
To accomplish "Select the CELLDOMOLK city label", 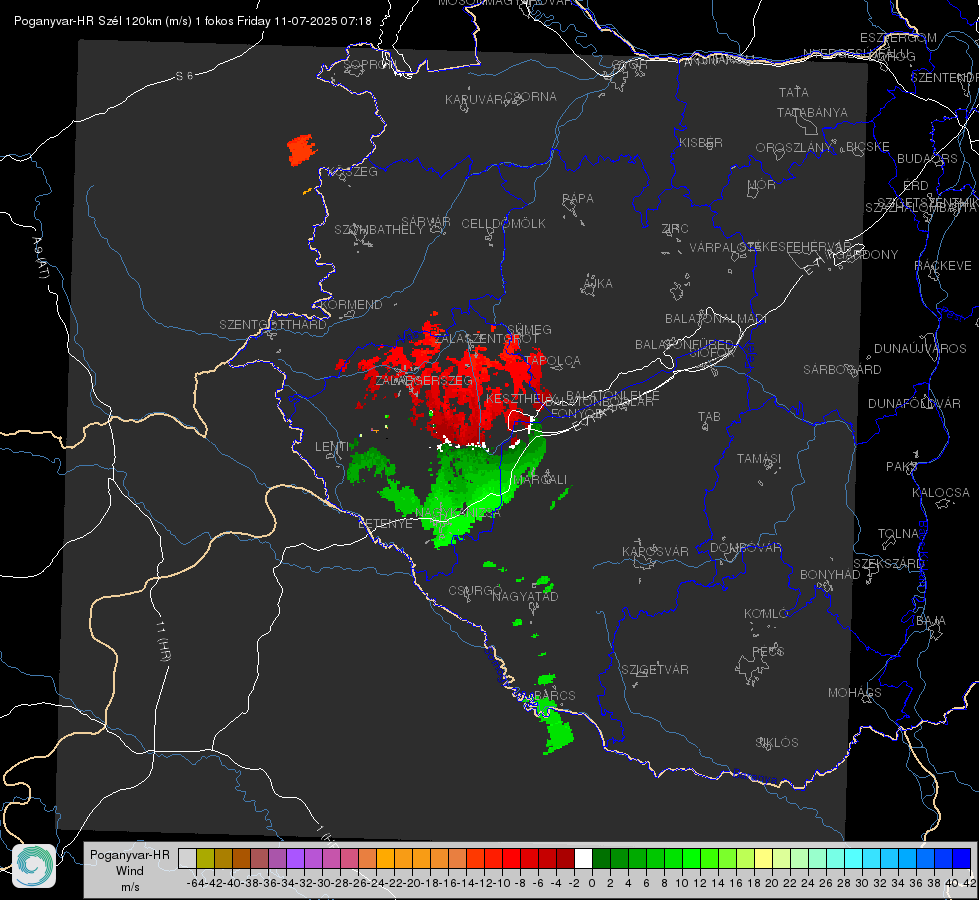I will click(x=503, y=224).
